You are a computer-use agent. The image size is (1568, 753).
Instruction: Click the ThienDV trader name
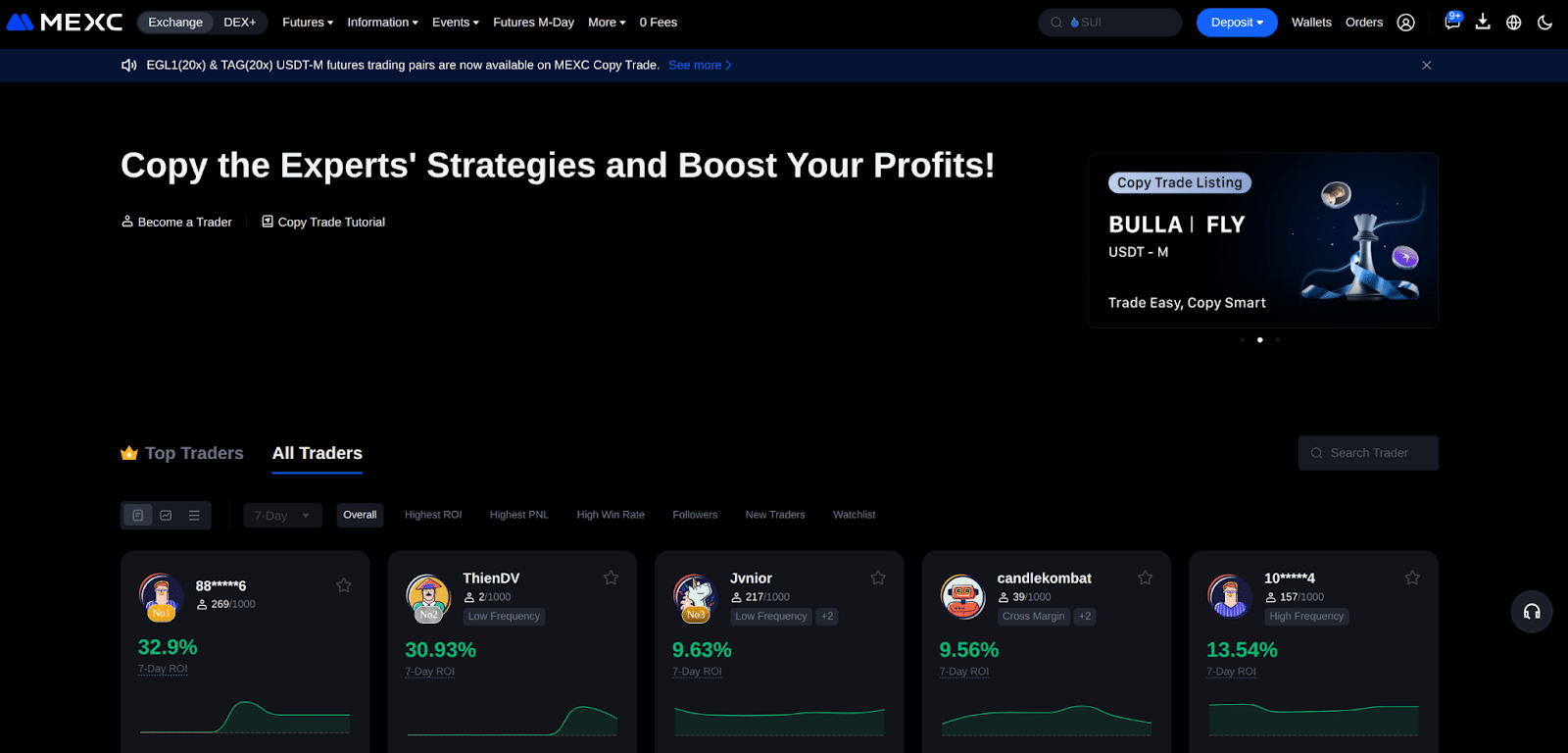(x=491, y=578)
